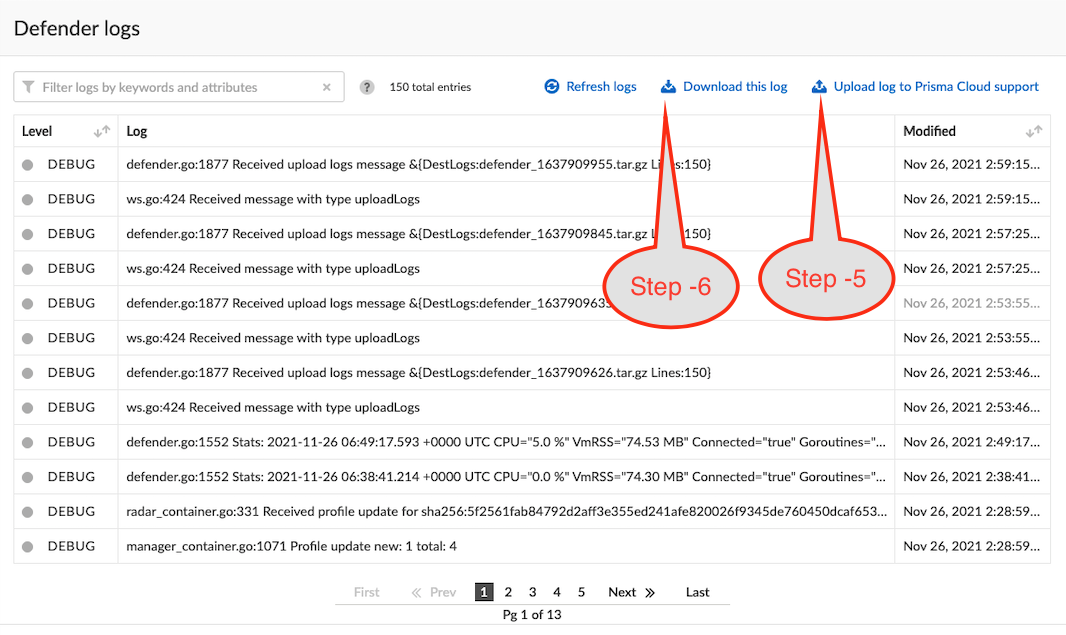Click the upload to Prisma Cloud icon
Viewport: 1066px width, 635px height.
819,86
